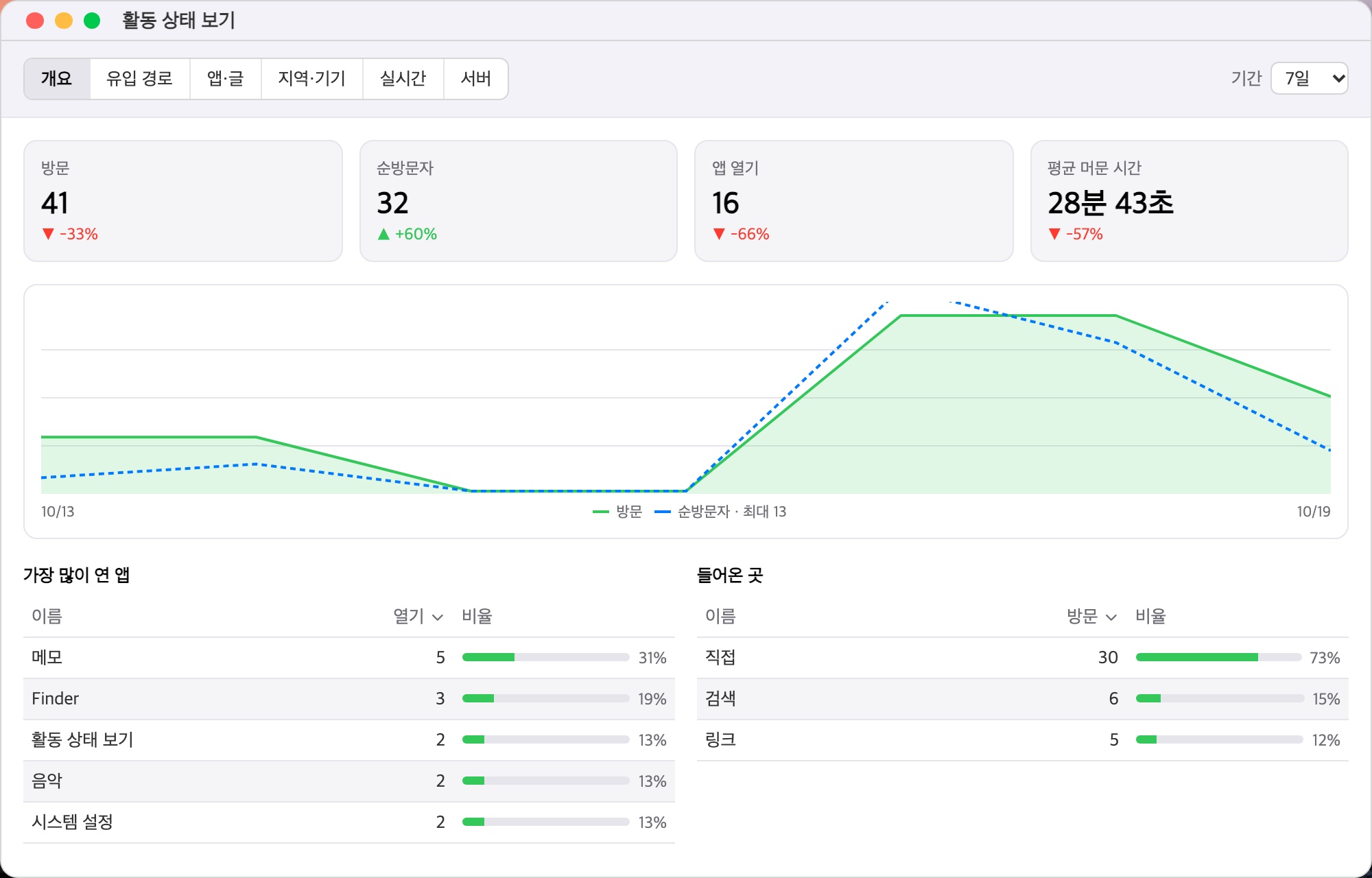Click the 메모 31% progress bar

(x=546, y=657)
